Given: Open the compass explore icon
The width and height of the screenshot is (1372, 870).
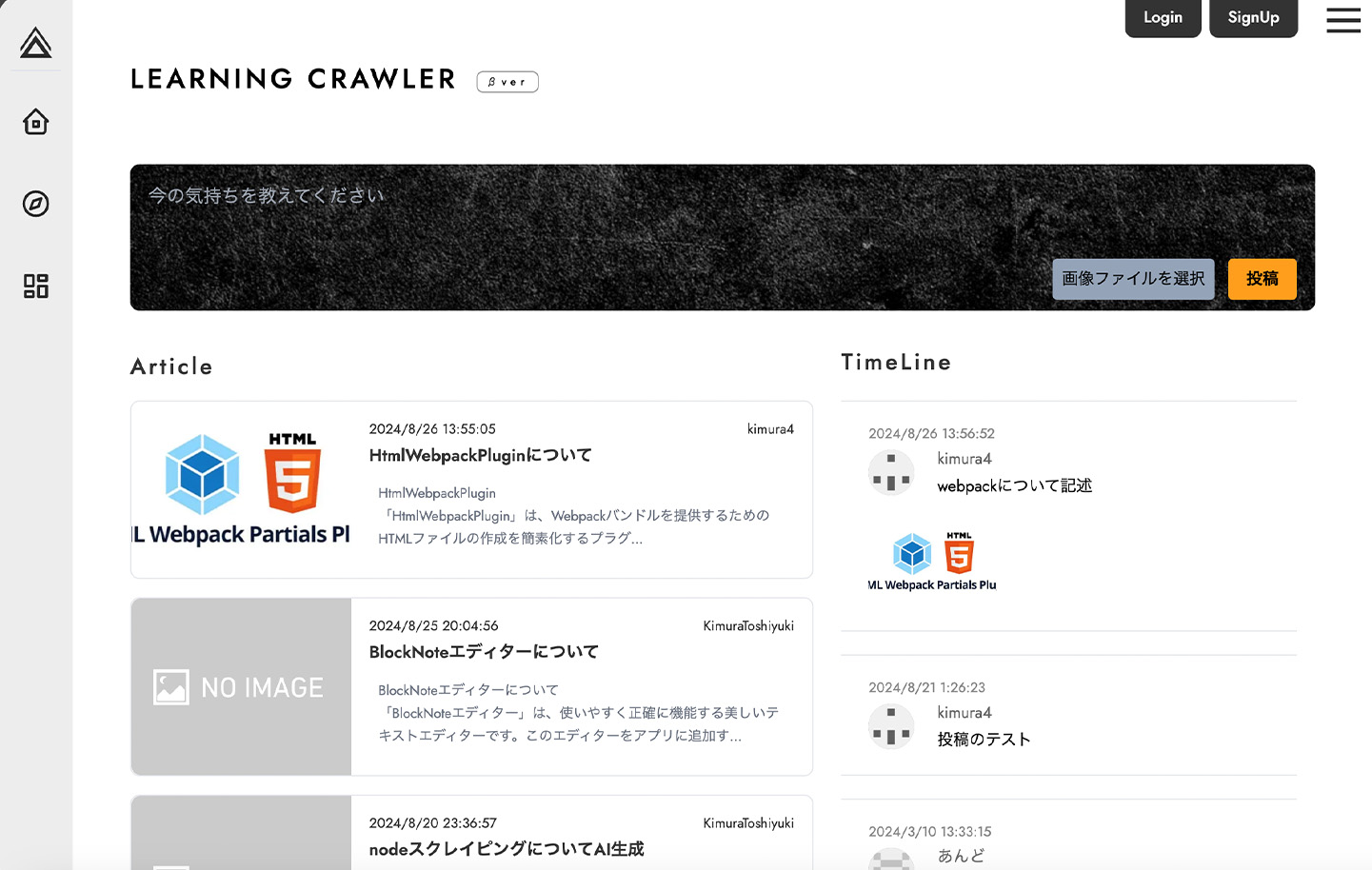Looking at the screenshot, I should 35,204.
